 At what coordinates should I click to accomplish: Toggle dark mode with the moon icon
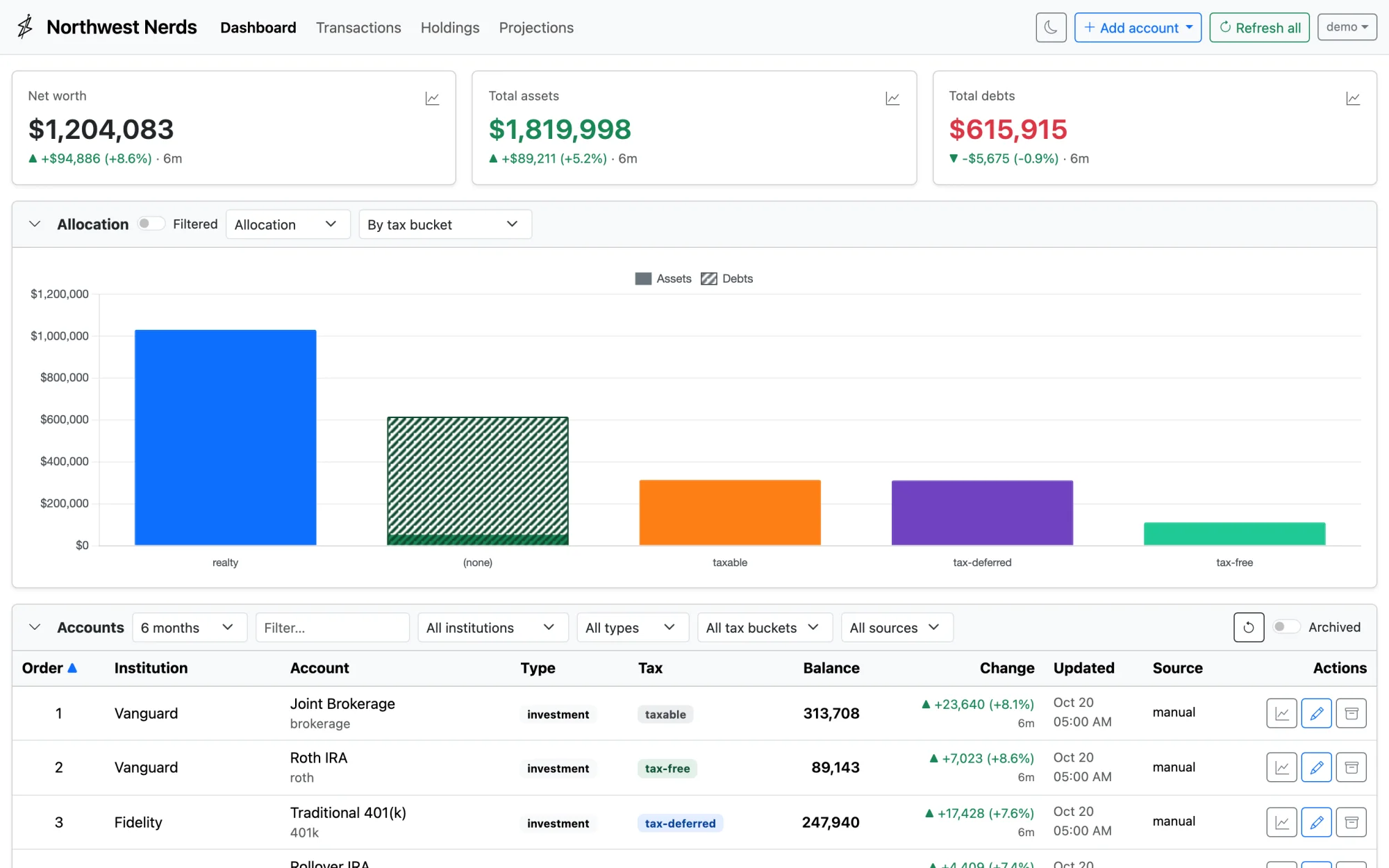1051,28
